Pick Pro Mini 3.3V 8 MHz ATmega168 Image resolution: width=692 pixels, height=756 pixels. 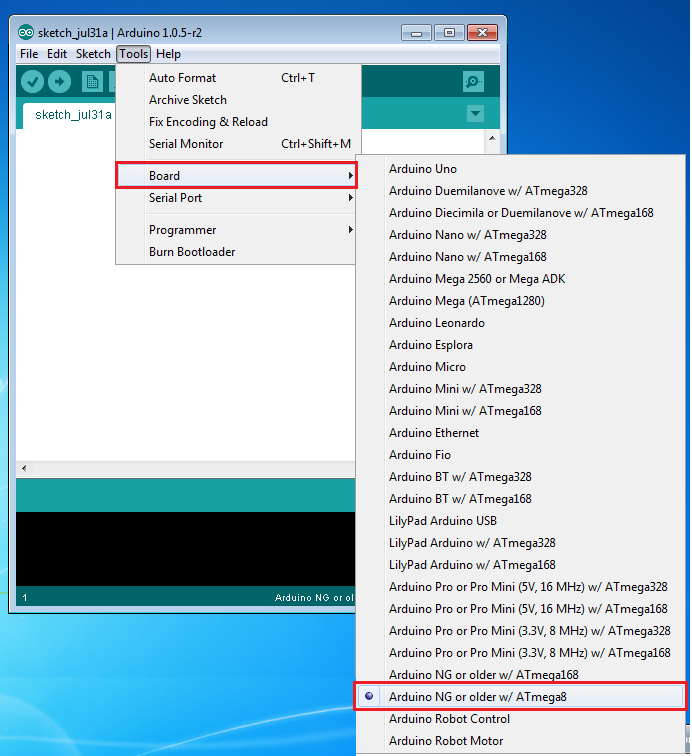[x=520, y=653]
